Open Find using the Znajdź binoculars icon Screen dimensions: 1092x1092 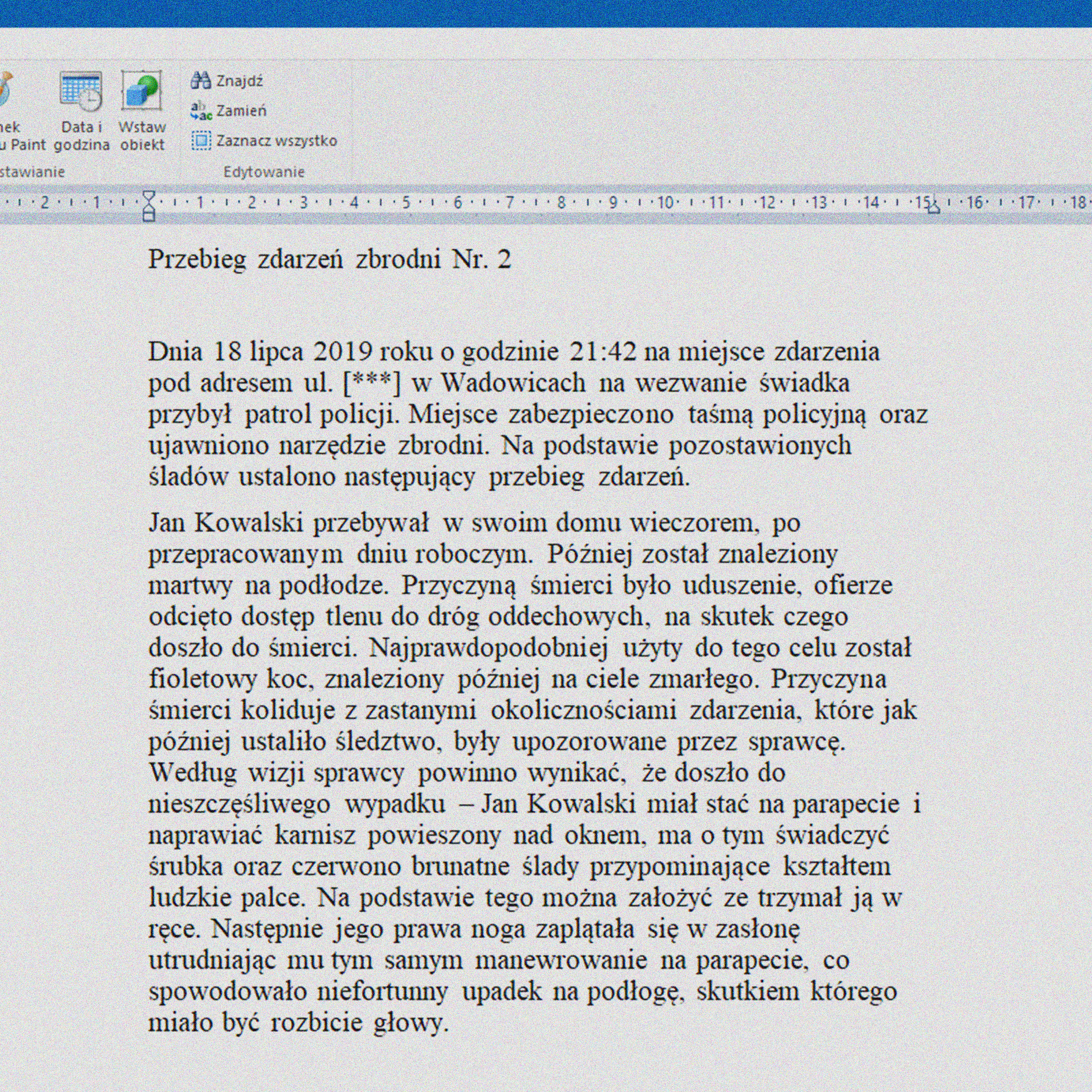tap(201, 81)
